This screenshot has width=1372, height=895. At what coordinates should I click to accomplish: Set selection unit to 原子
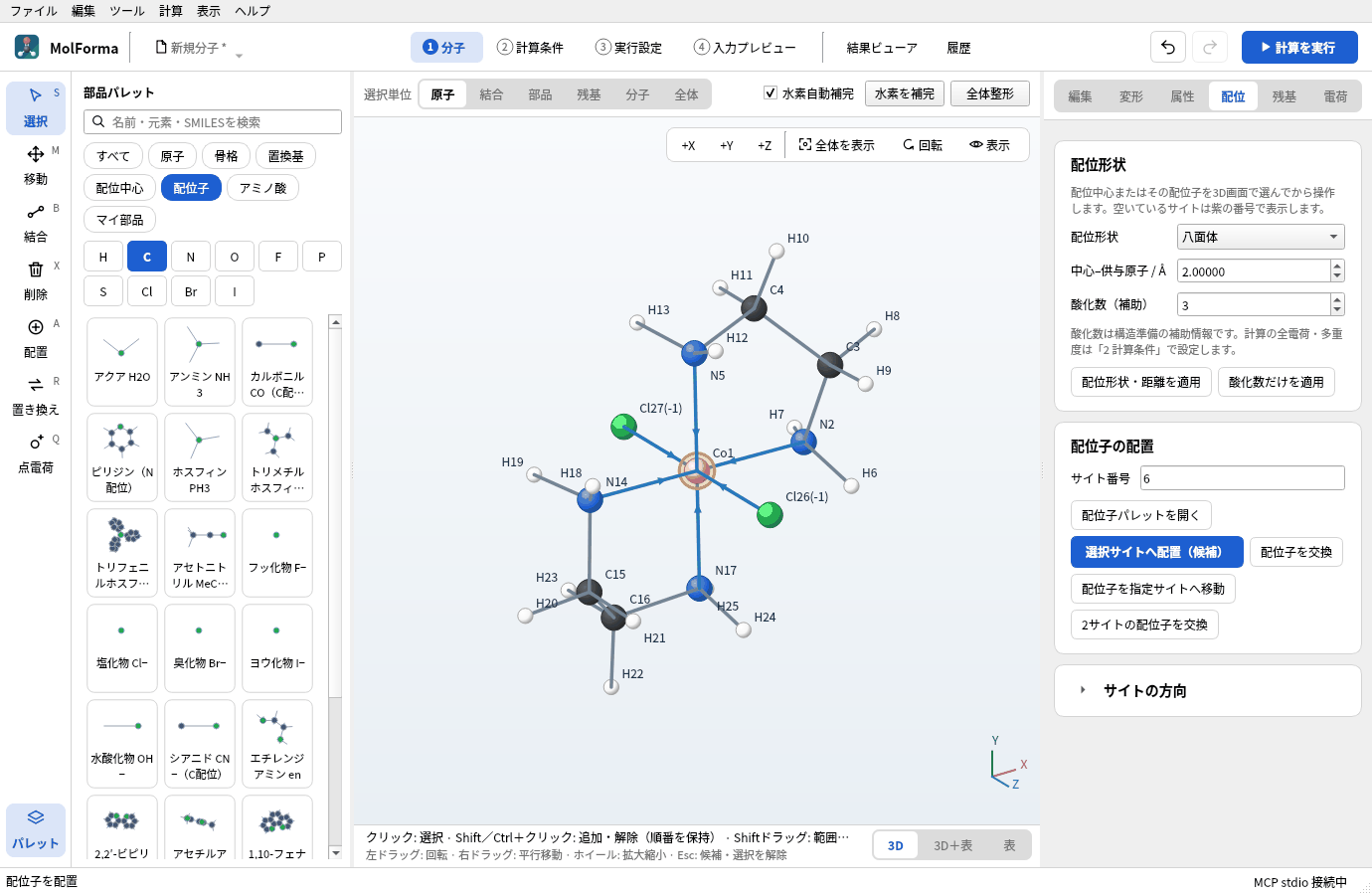(x=442, y=94)
